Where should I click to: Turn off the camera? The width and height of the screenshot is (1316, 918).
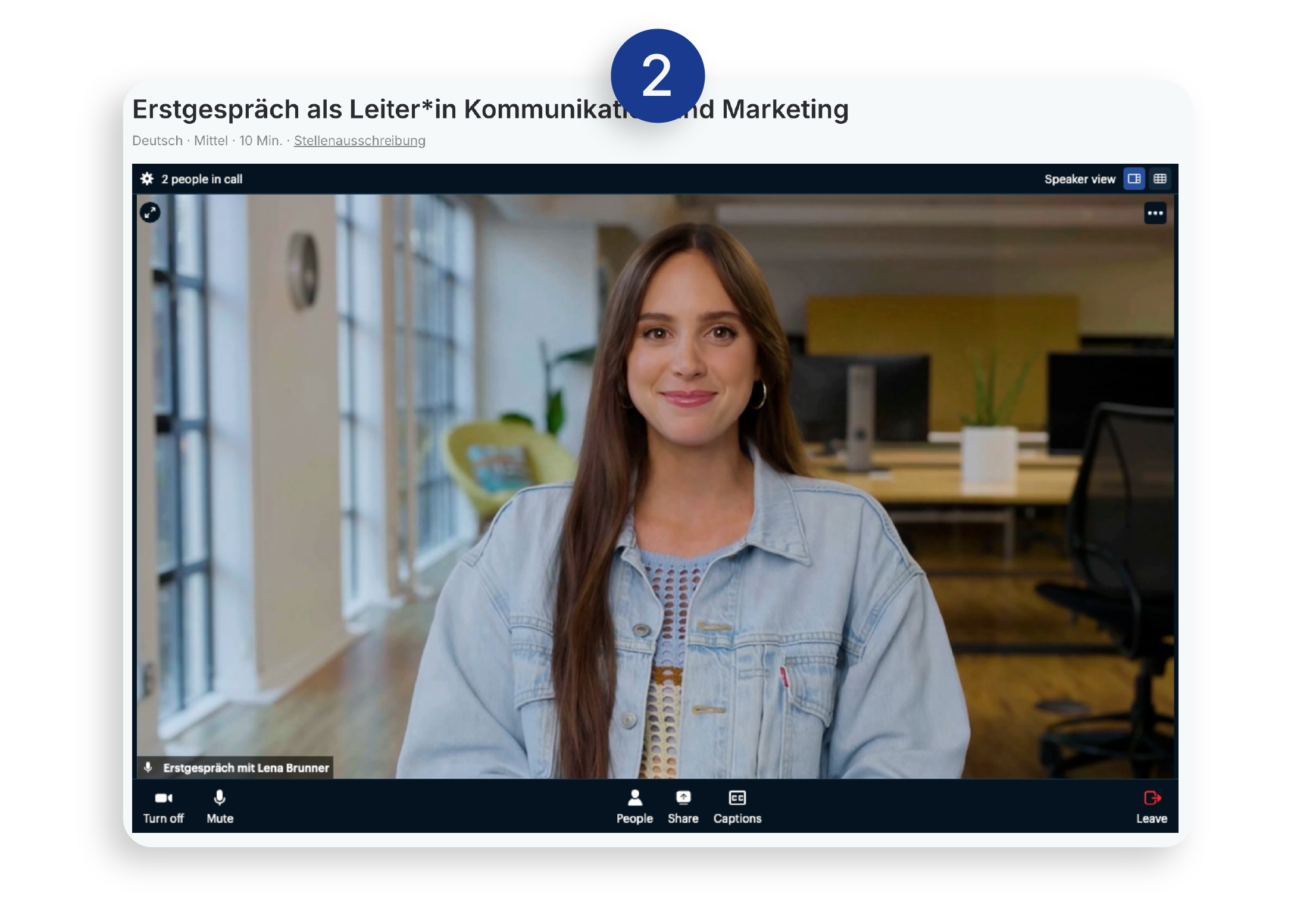tap(163, 807)
